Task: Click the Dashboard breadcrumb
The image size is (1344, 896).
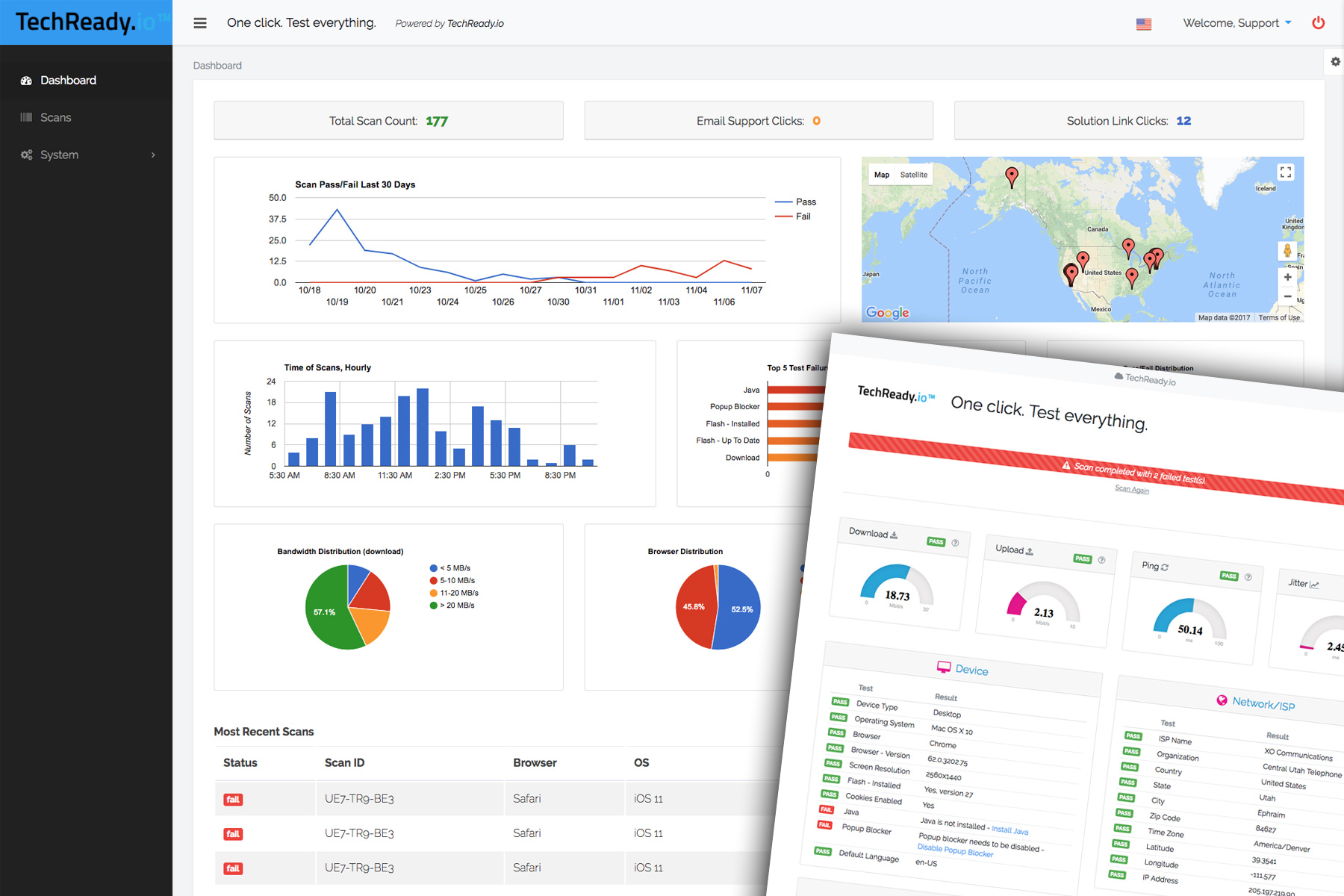Action: [x=217, y=66]
